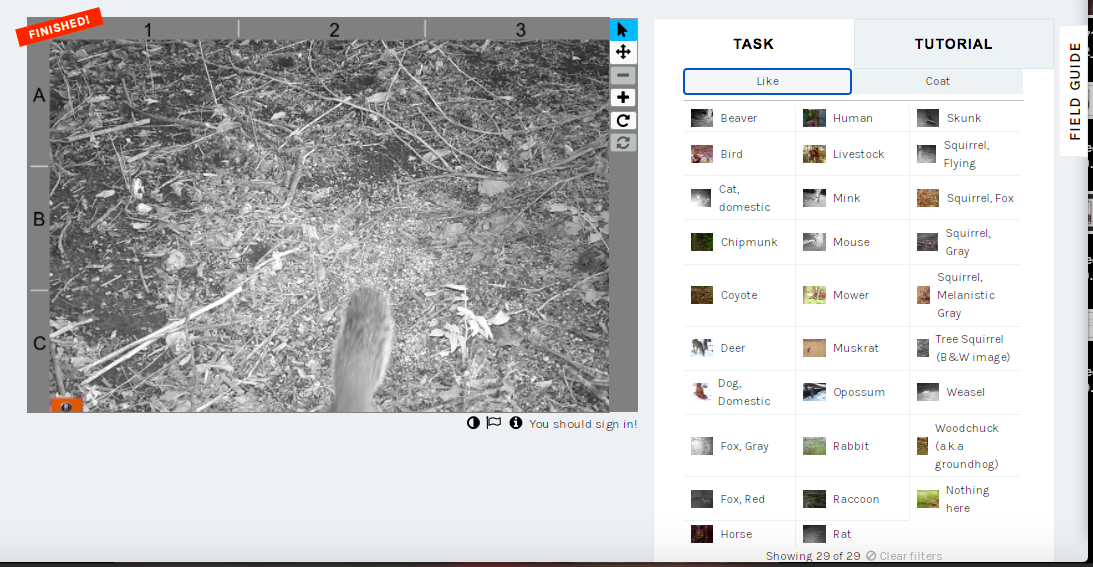Choose Squirrel, Flying

965,154
